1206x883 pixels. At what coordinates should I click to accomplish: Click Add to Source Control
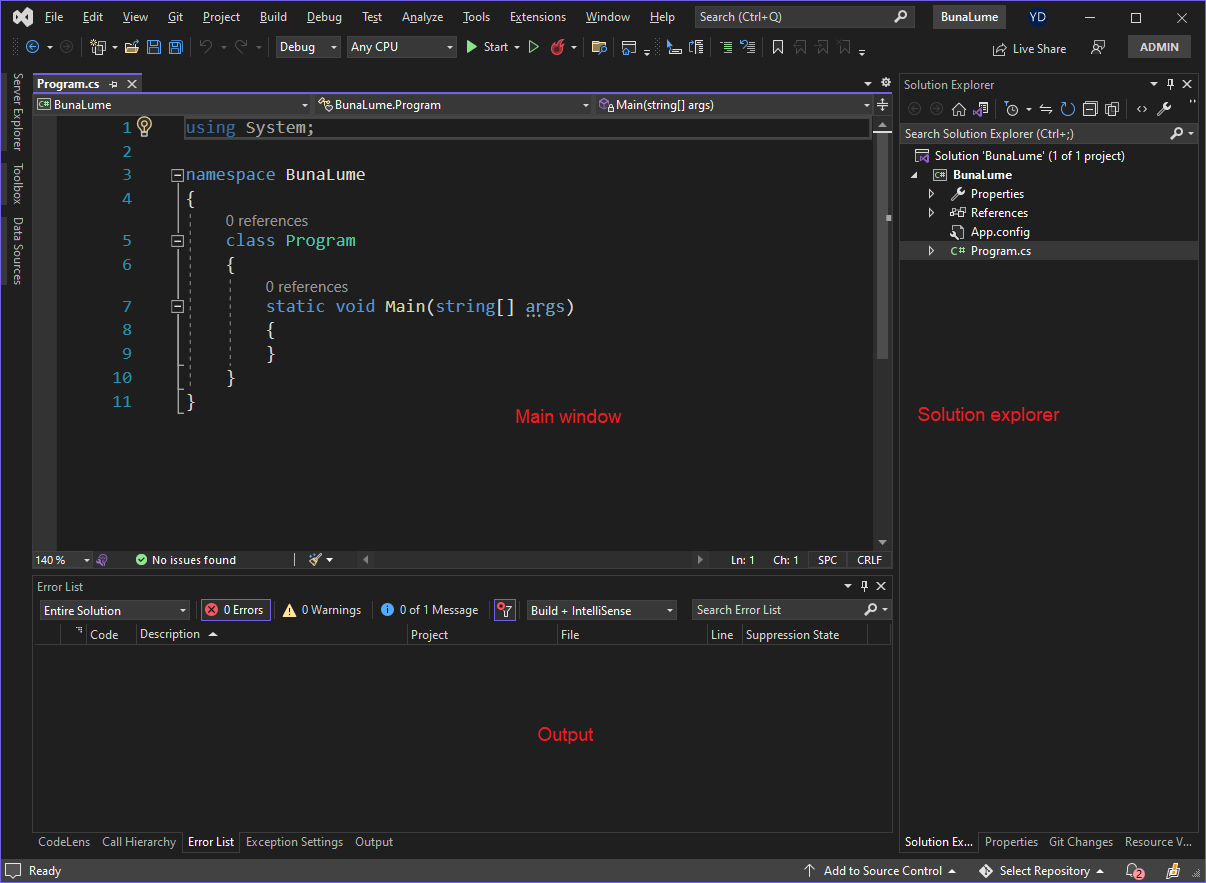point(881,871)
